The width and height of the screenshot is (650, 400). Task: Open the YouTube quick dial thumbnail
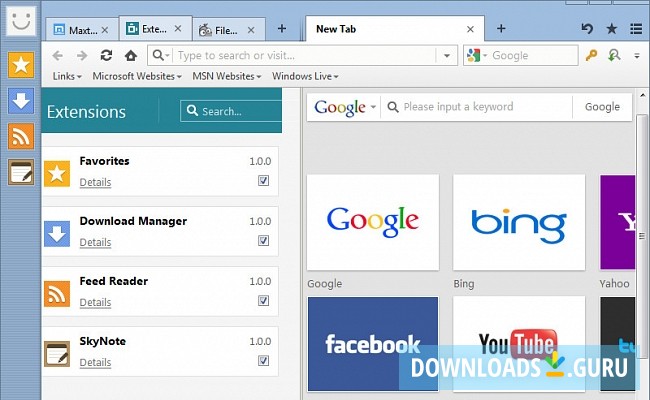tap(519, 344)
